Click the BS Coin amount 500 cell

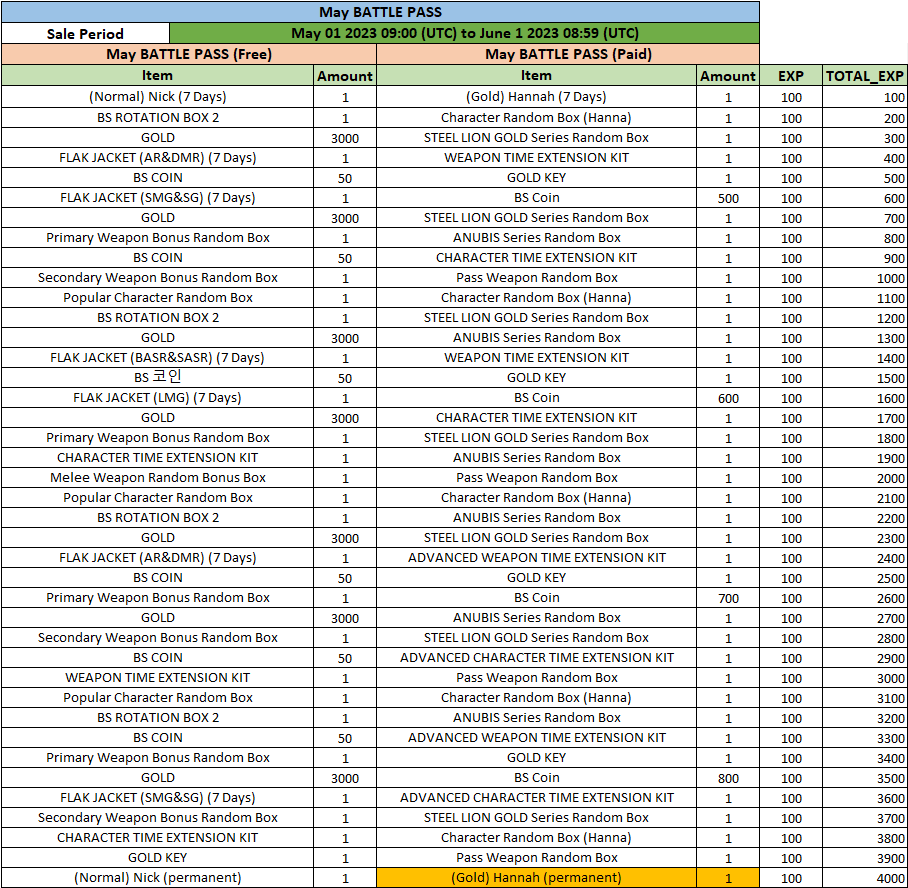click(x=727, y=198)
